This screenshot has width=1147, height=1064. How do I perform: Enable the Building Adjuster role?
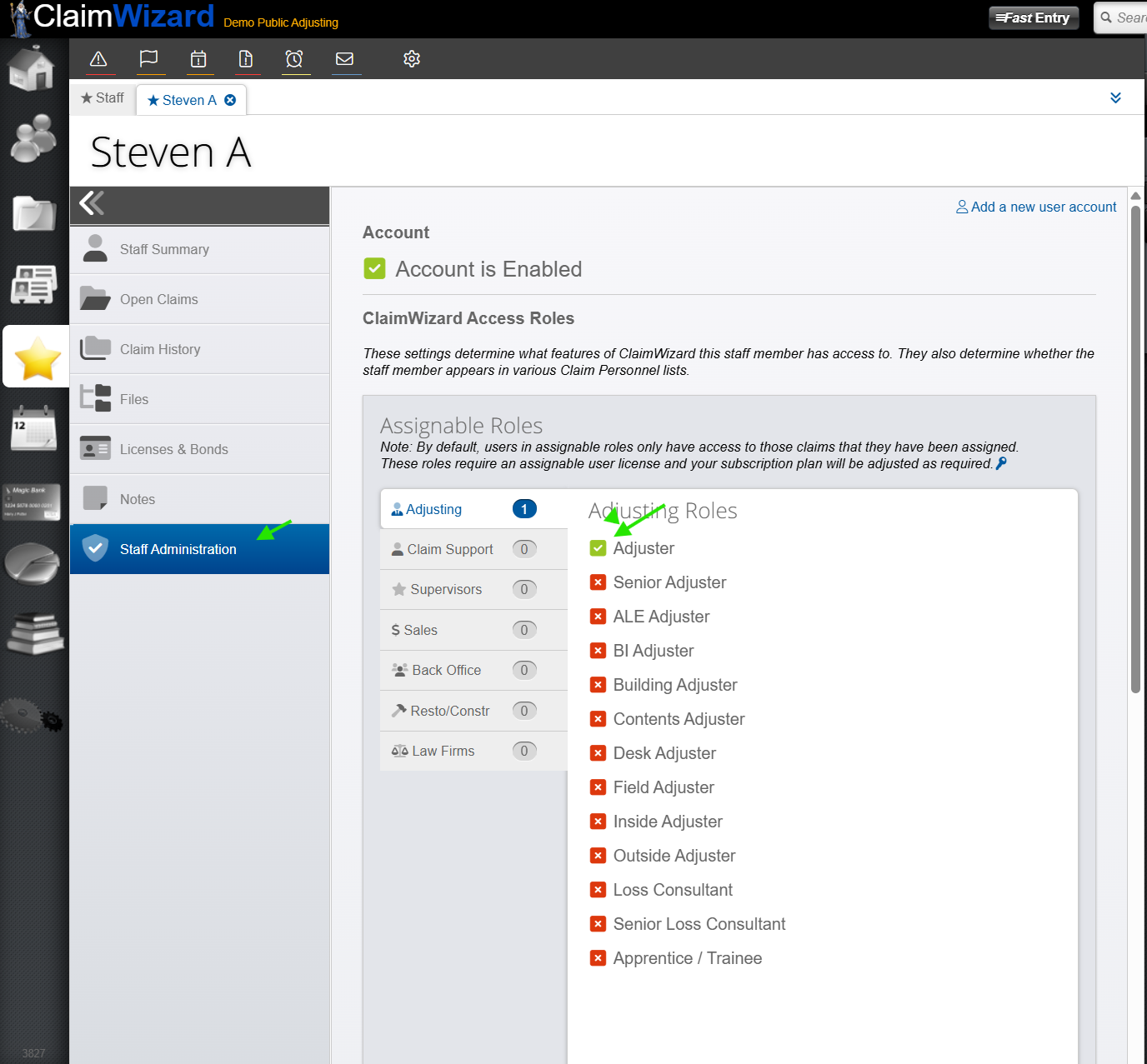[598, 684]
